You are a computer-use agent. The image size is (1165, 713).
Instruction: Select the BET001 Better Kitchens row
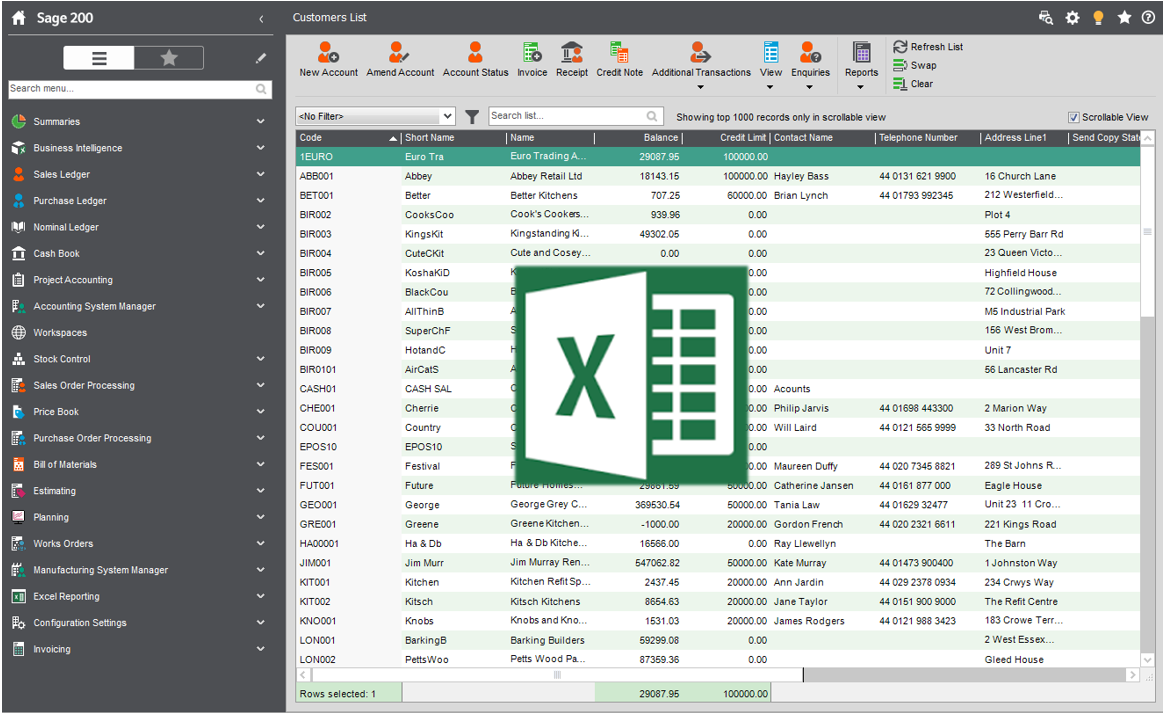tap(718, 195)
